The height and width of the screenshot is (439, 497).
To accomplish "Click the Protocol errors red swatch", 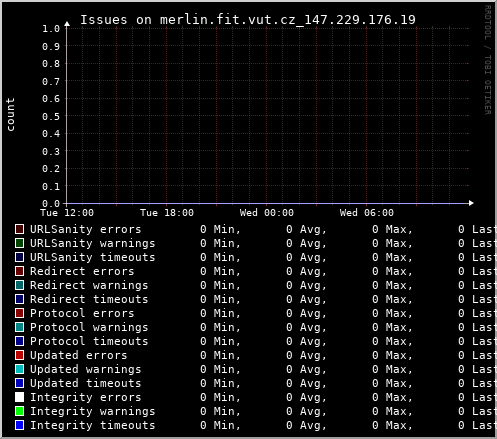I will [20, 313].
